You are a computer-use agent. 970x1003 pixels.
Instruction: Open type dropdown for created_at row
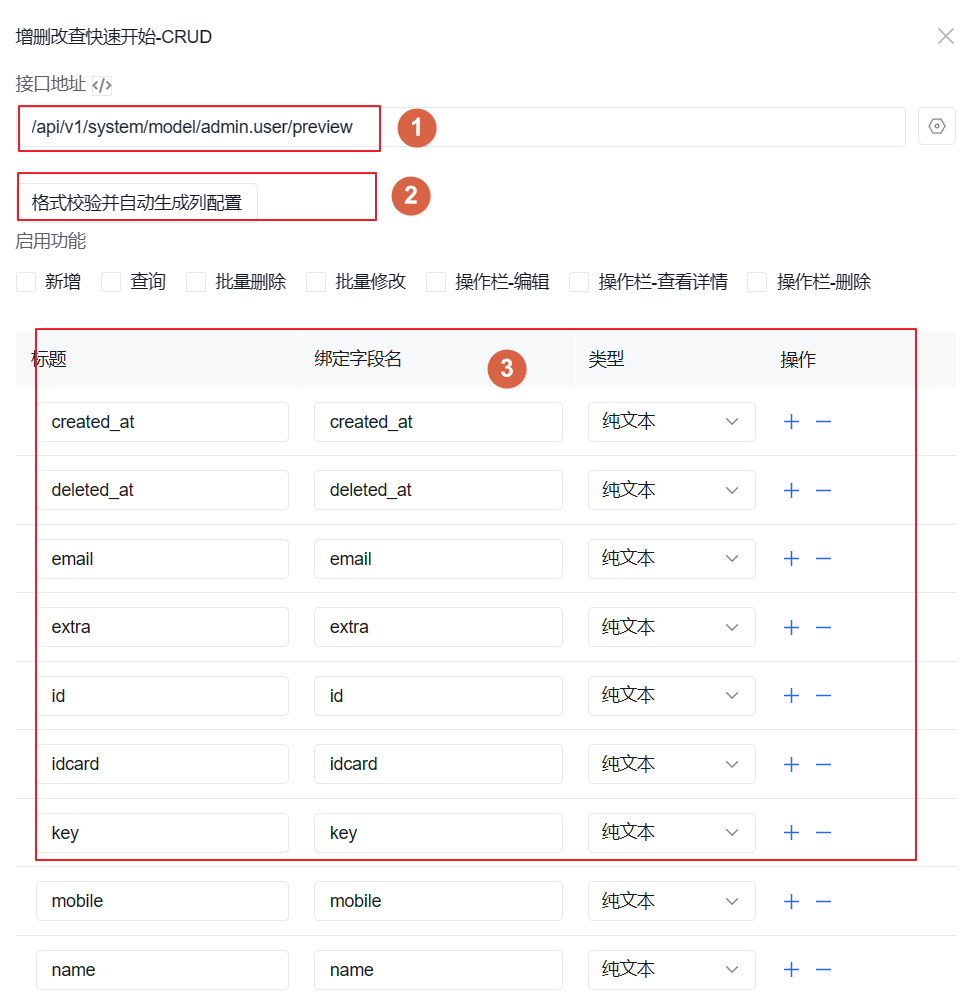[x=671, y=422]
